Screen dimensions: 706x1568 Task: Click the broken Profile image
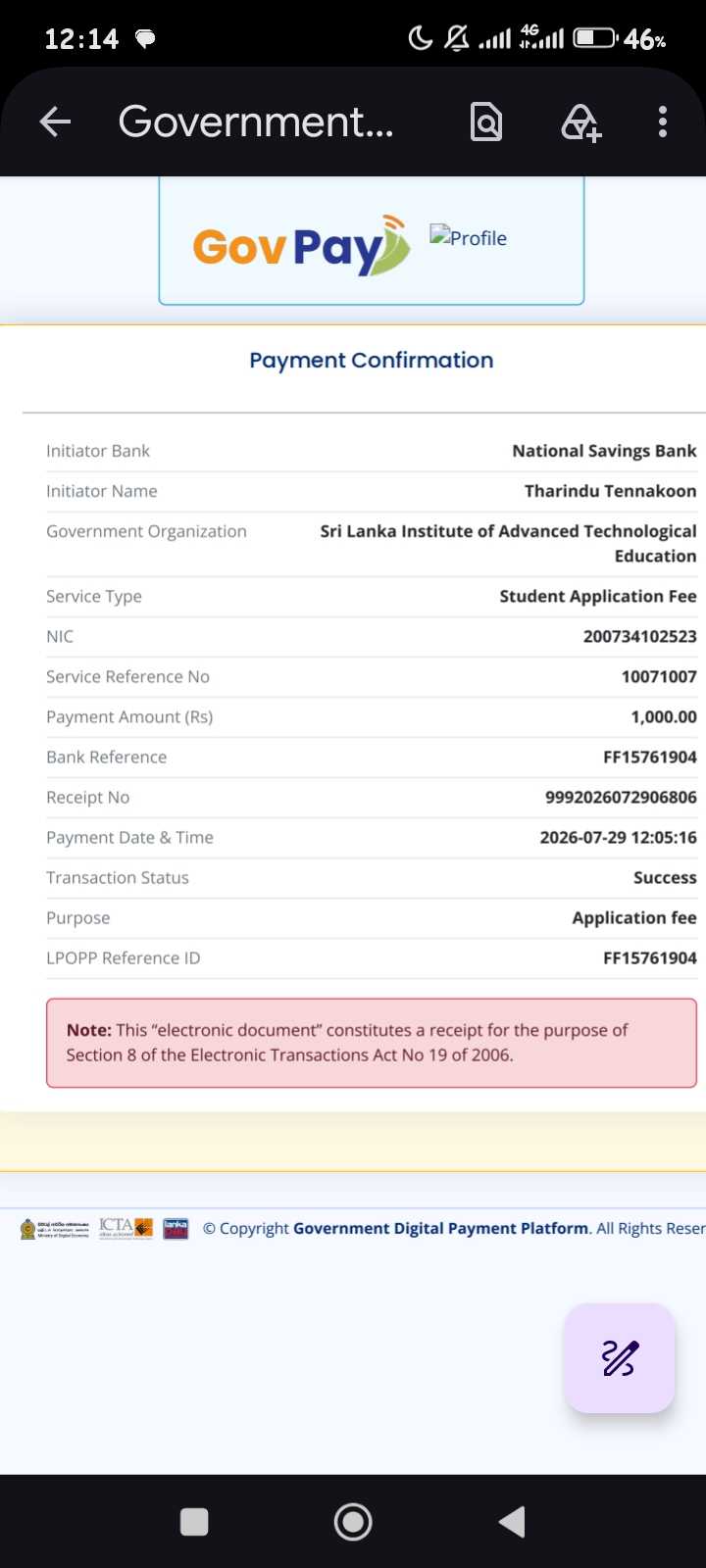coord(469,237)
